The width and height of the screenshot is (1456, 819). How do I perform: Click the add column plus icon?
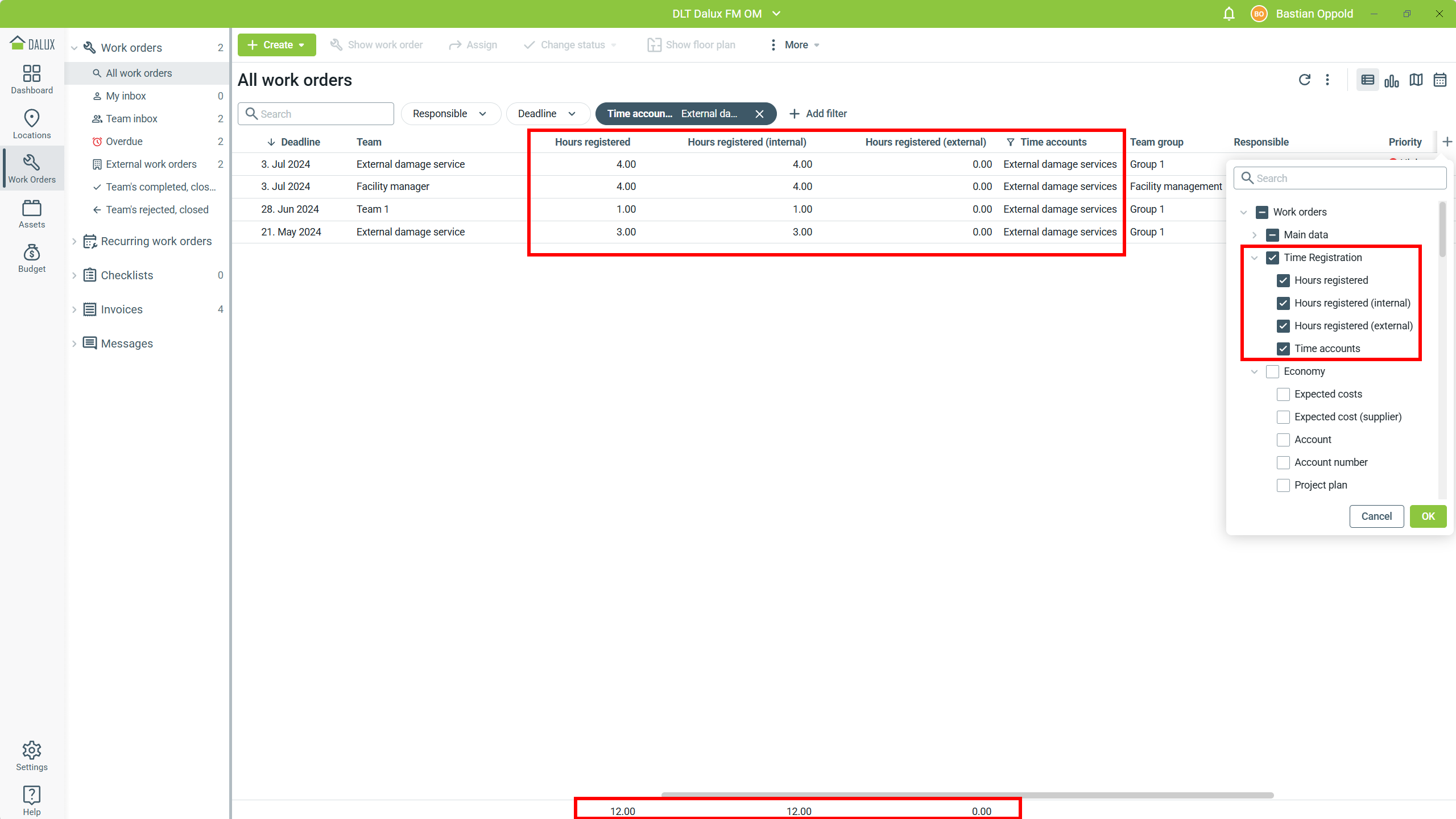[x=1447, y=142]
